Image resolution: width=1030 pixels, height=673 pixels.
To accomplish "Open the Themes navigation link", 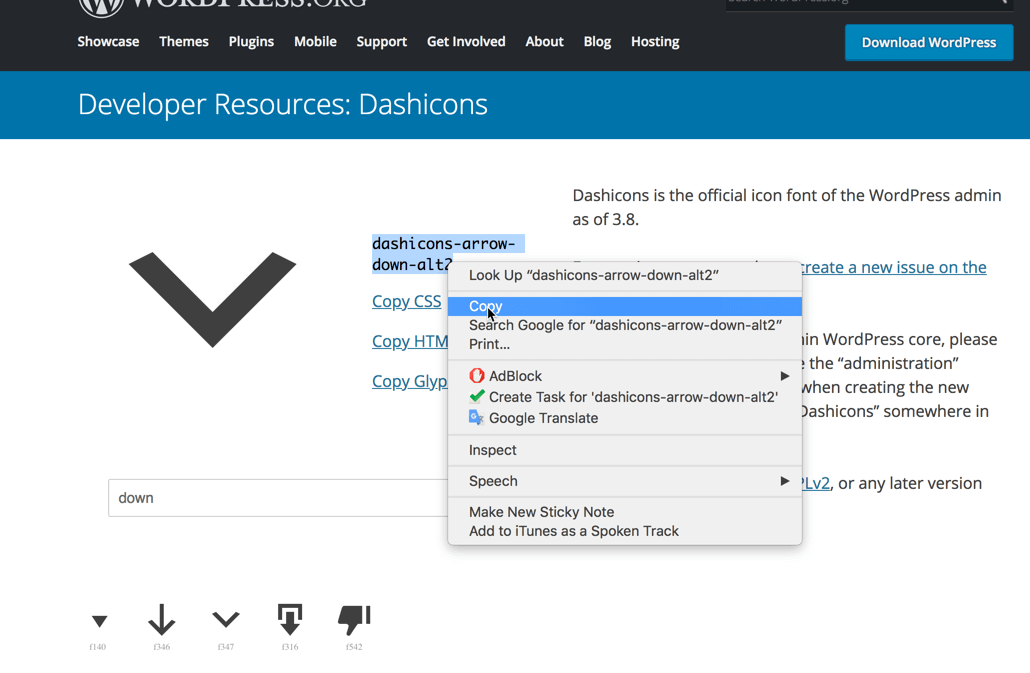I will [184, 42].
